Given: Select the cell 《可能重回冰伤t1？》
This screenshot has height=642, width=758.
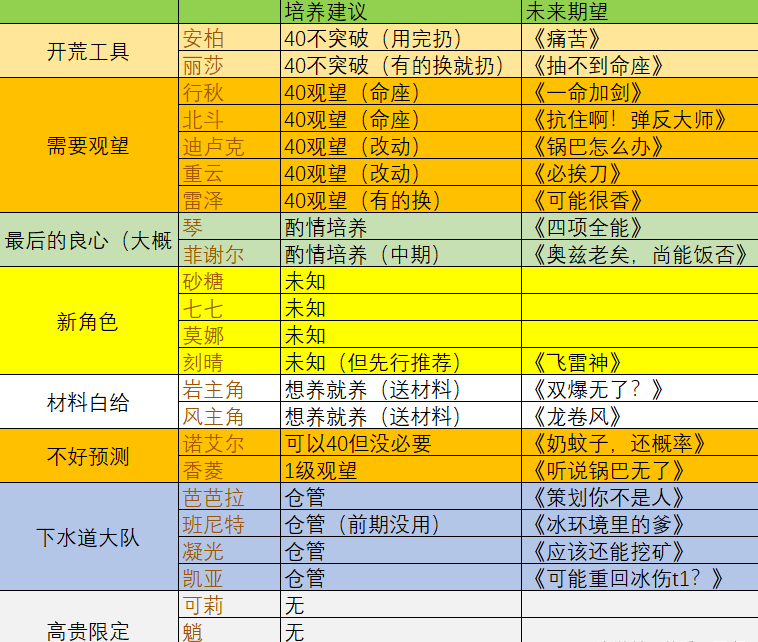Looking at the screenshot, I should tap(640, 577).
